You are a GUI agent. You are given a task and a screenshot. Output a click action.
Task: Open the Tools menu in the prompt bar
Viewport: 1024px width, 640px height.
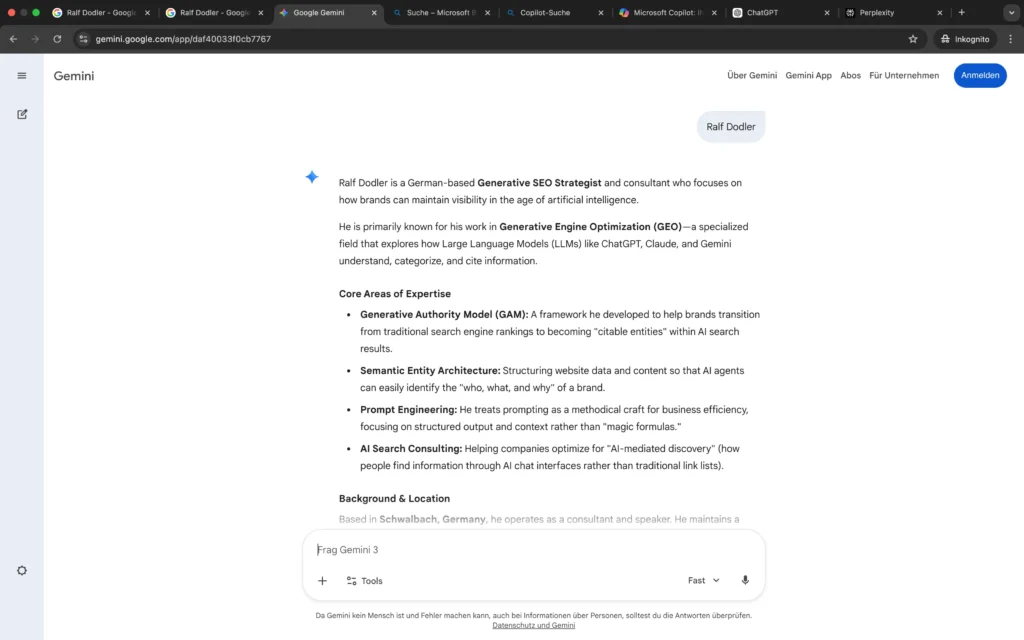point(364,580)
